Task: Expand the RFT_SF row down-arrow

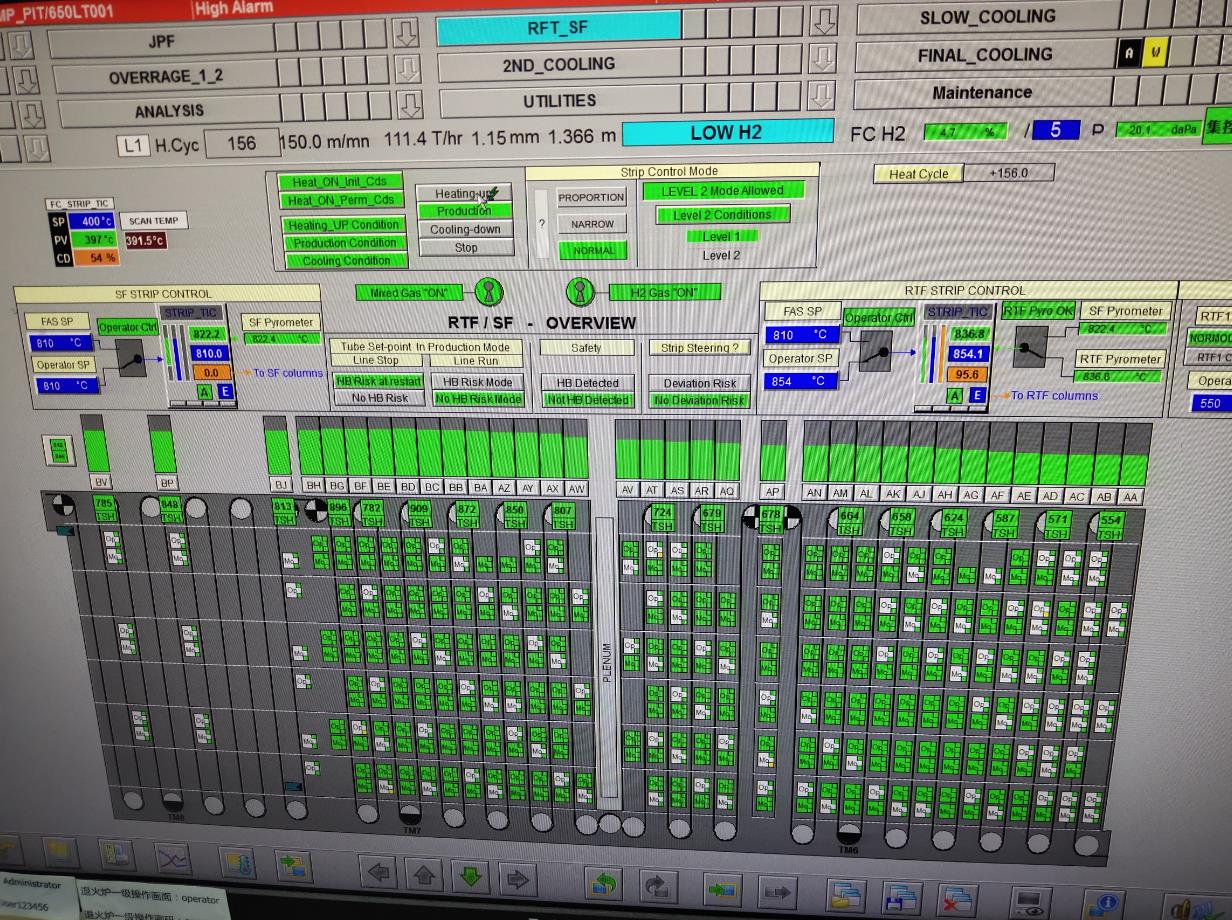Action: 824,20
